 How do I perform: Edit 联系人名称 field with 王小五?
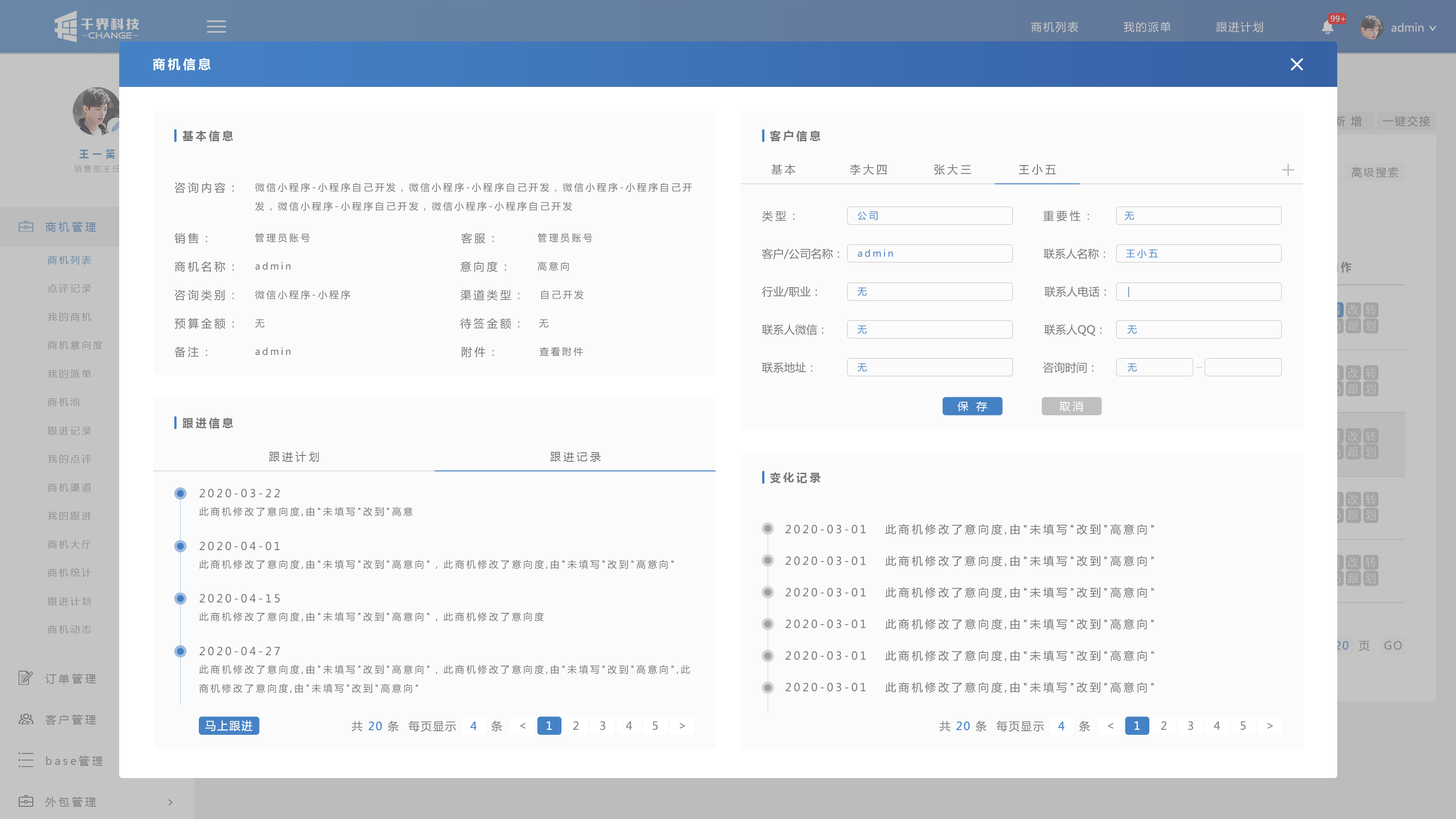[1198, 253]
